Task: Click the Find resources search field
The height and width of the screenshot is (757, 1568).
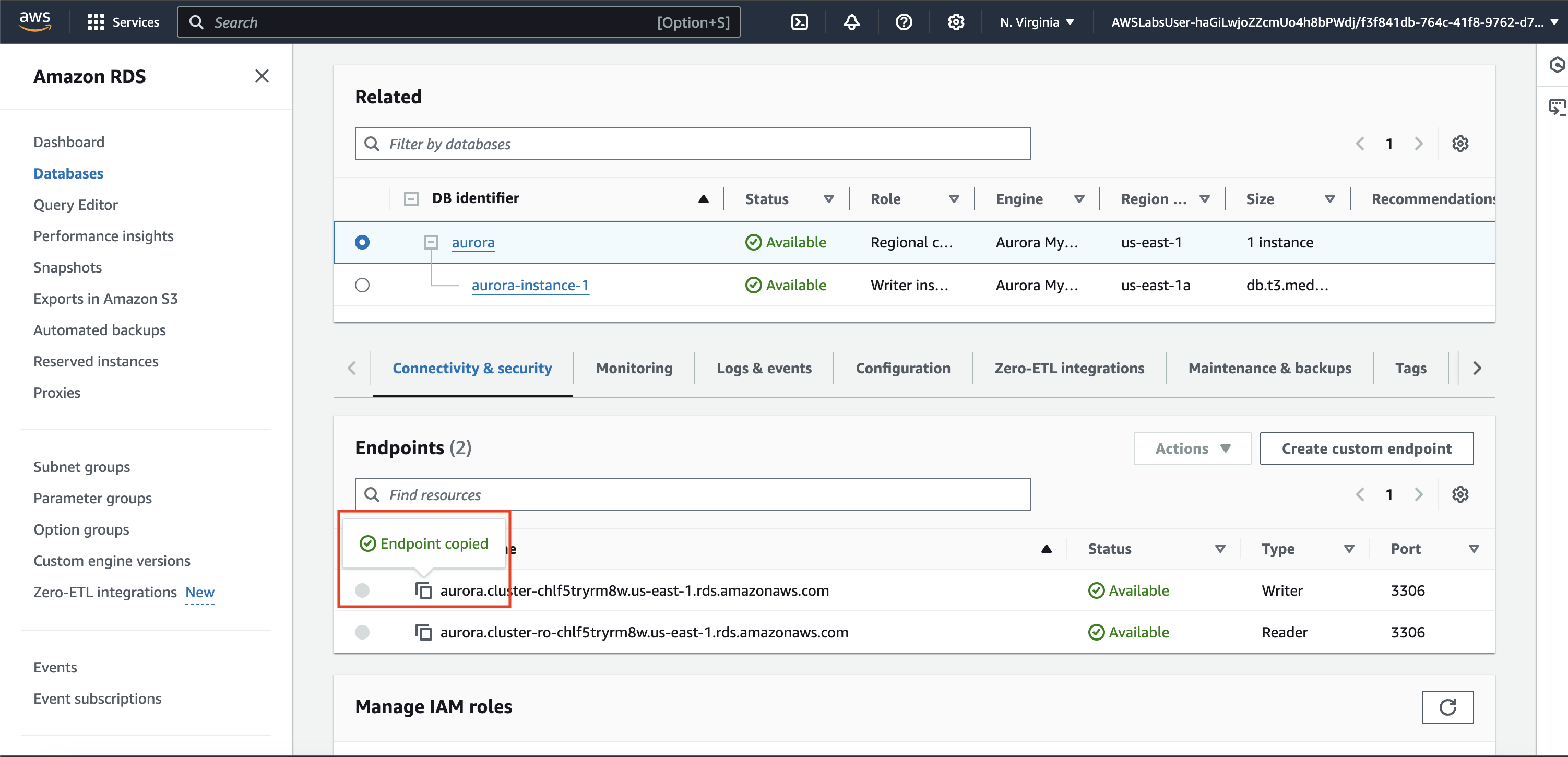Action: point(692,494)
